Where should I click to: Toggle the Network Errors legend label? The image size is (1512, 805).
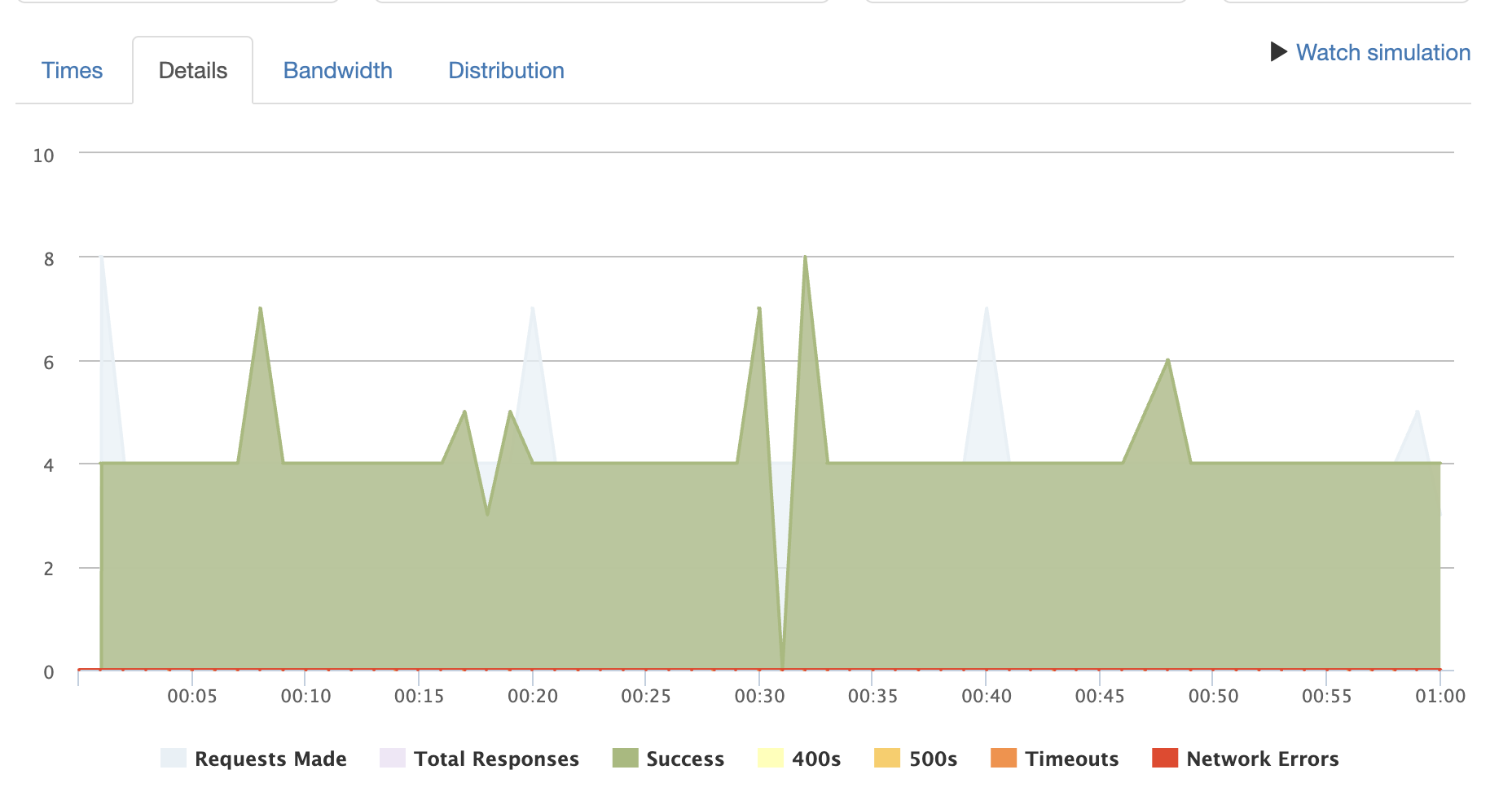(1262, 759)
